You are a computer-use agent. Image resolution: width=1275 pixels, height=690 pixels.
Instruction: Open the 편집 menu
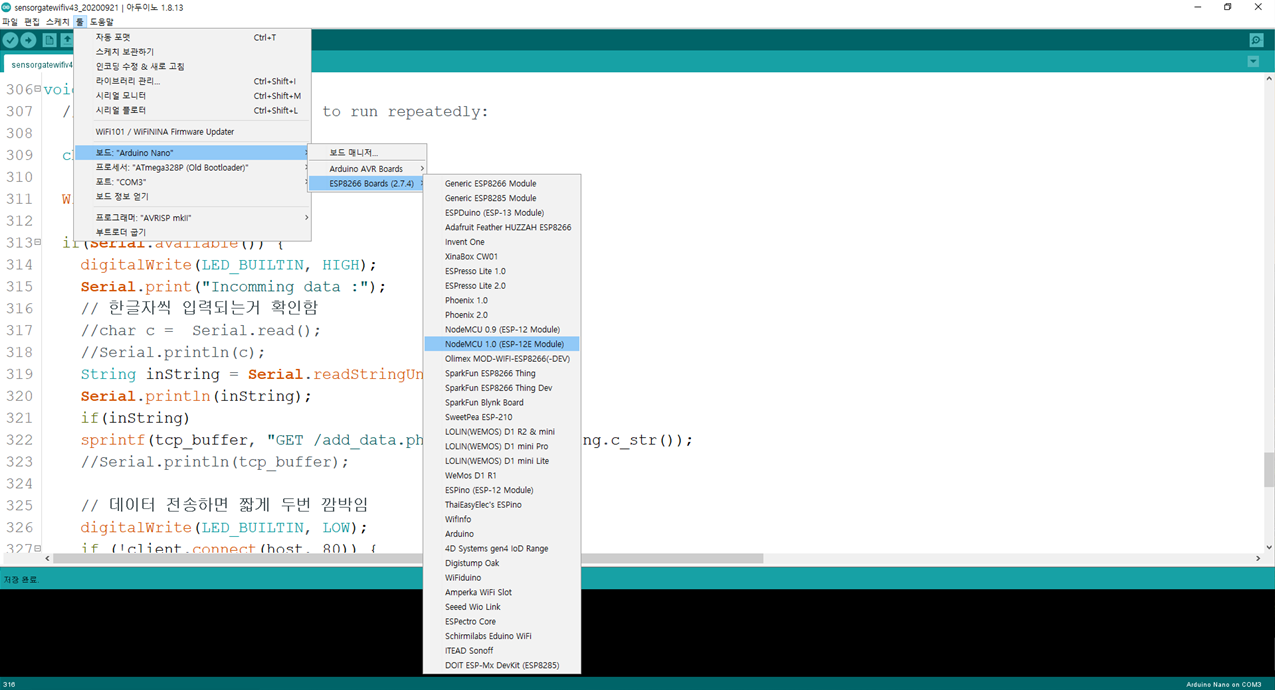[32, 22]
